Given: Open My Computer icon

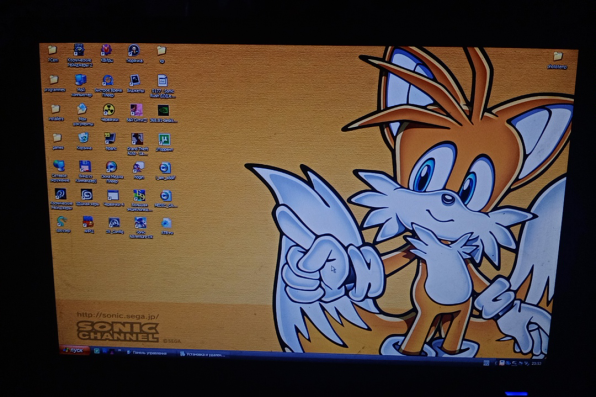Looking at the screenshot, I should [81, 85].
